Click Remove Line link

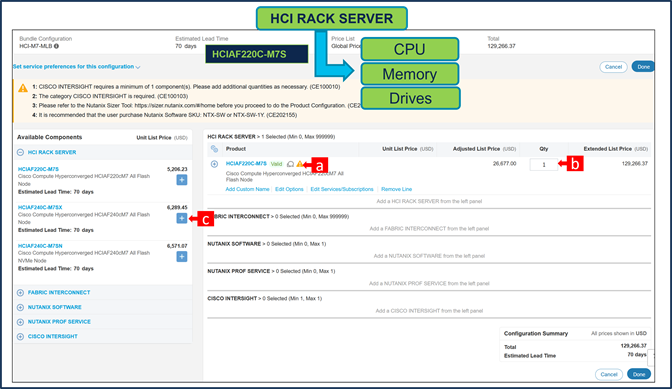point(396,189)
